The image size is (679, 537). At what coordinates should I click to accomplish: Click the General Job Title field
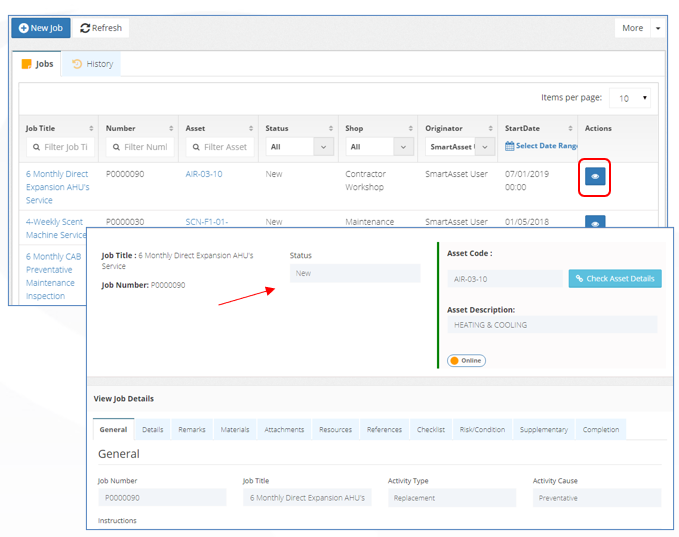coord(307,498)
